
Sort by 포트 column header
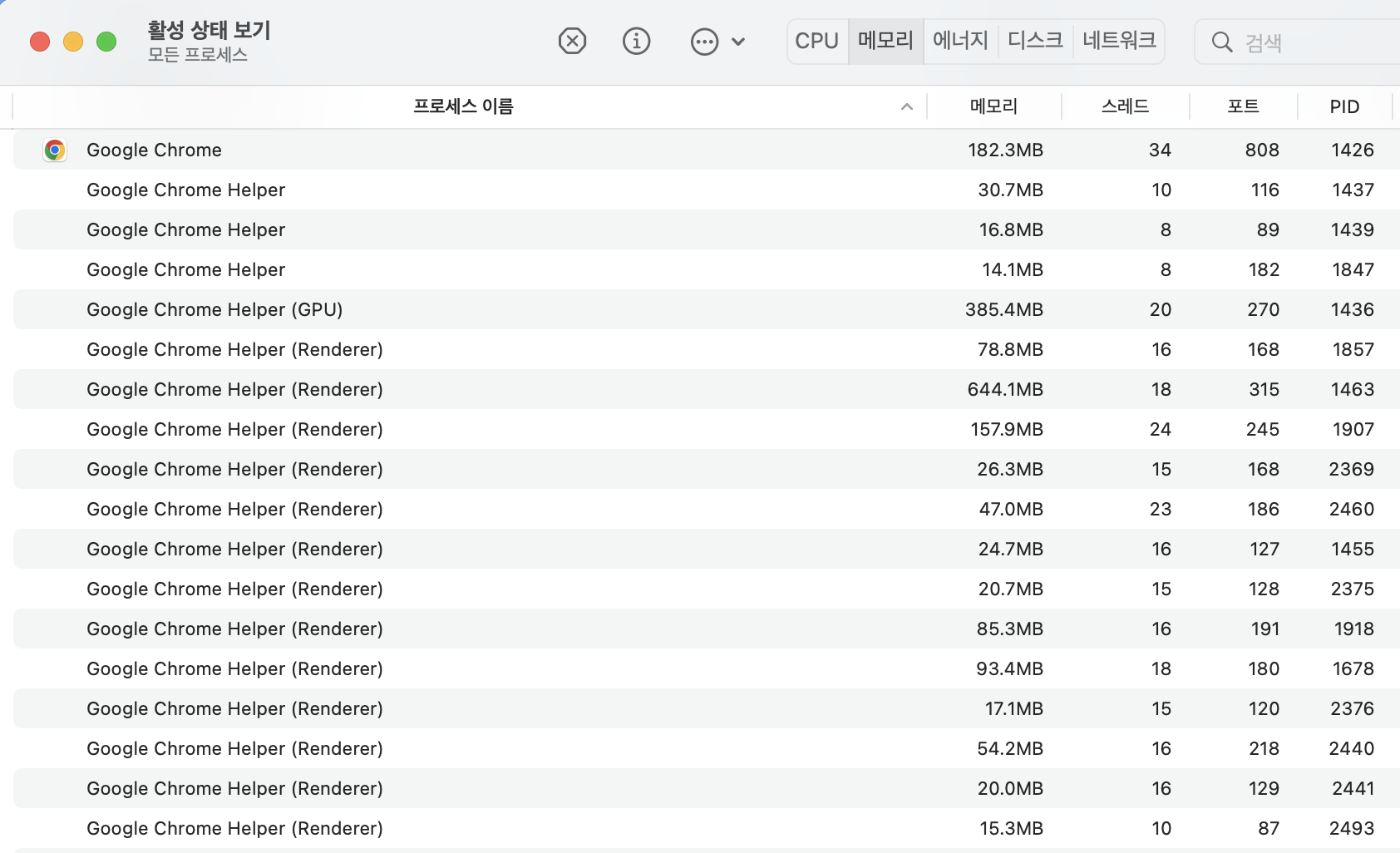1243,106
